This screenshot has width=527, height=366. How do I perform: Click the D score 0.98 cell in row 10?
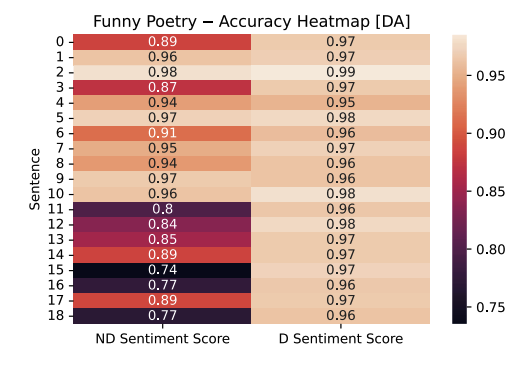click(340, 194)
